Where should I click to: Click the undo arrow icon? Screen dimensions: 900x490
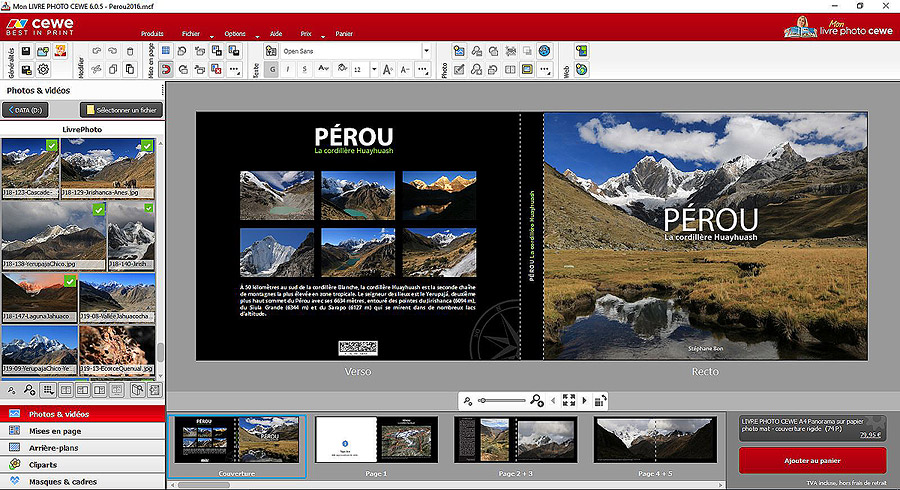[96, 51]
